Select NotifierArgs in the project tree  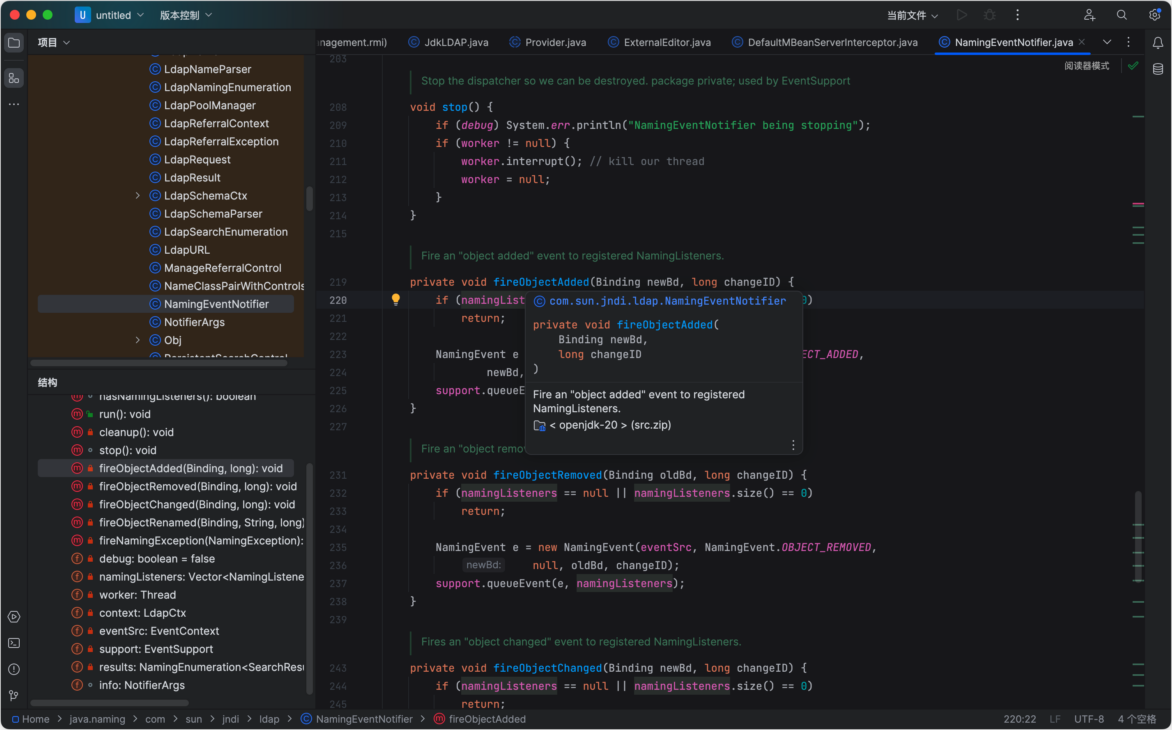coord(194,322)
